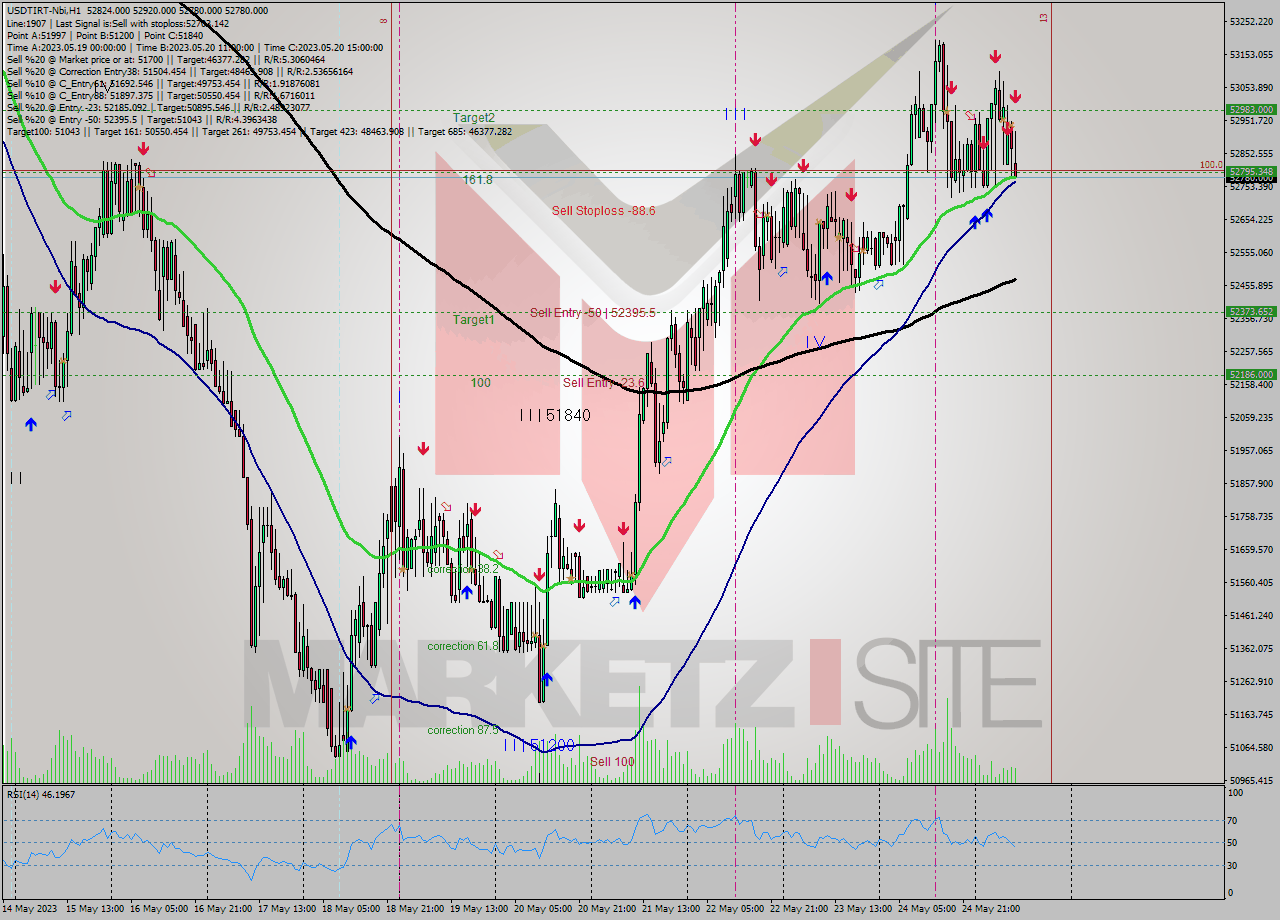Click the '161.8' Fibonacci label
1280x920 pixels.
[x=478, y=180]
